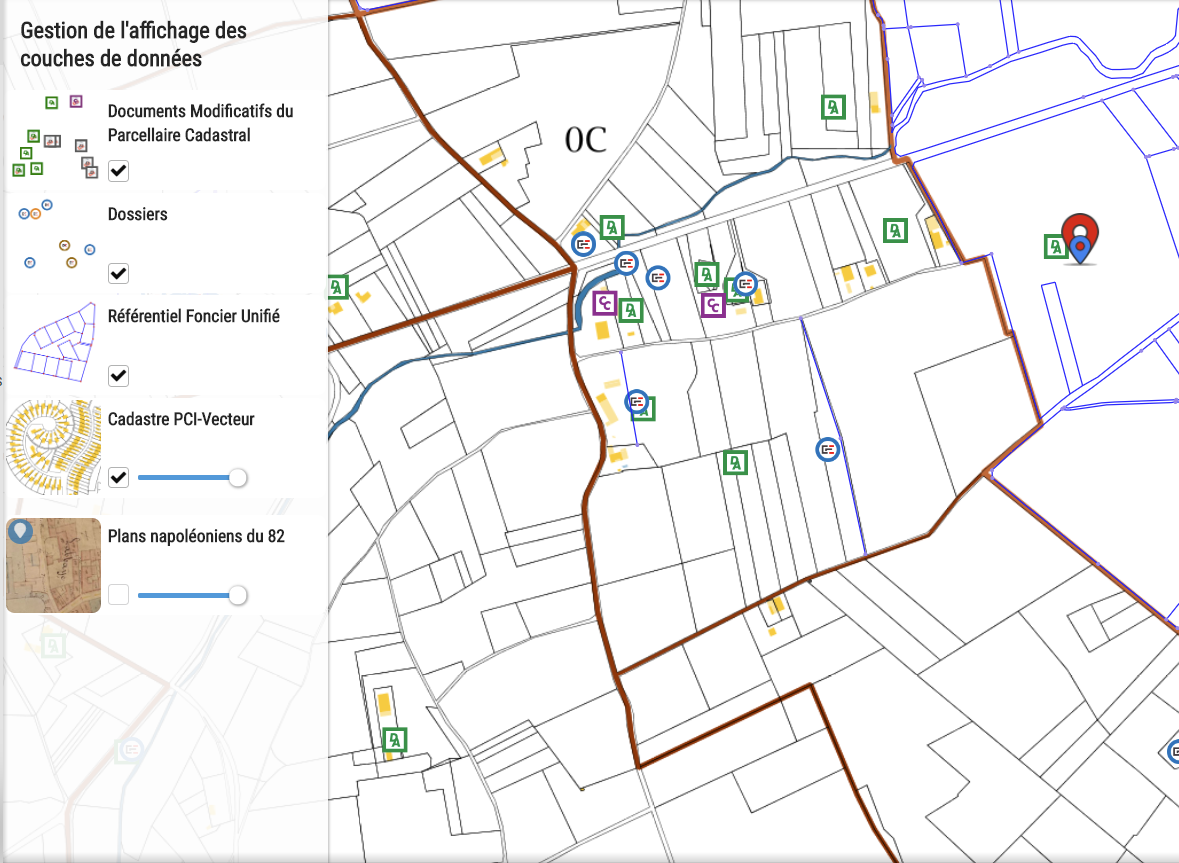Click the Plans napoléoniens map thumbnail
The width and height of the screenshot is (1179, 863).
click(x=54, y=565)
